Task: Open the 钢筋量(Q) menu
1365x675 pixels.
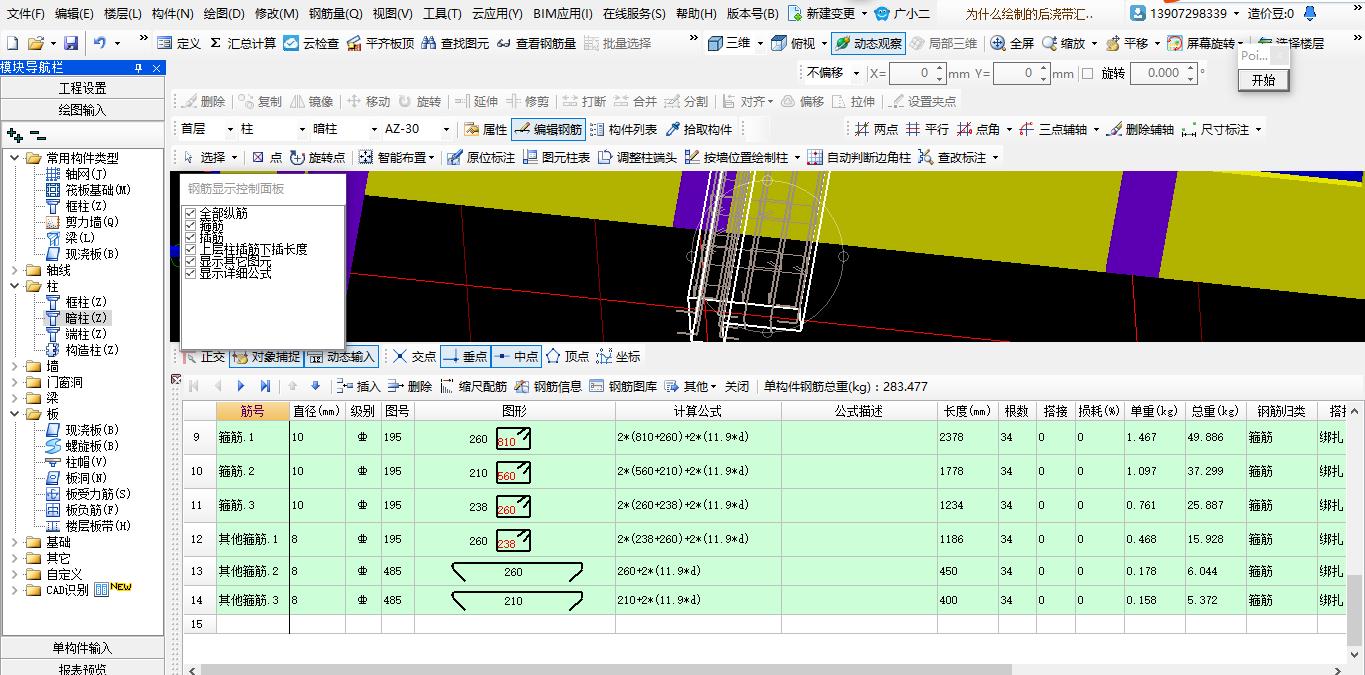Action: tap(335, 14)
